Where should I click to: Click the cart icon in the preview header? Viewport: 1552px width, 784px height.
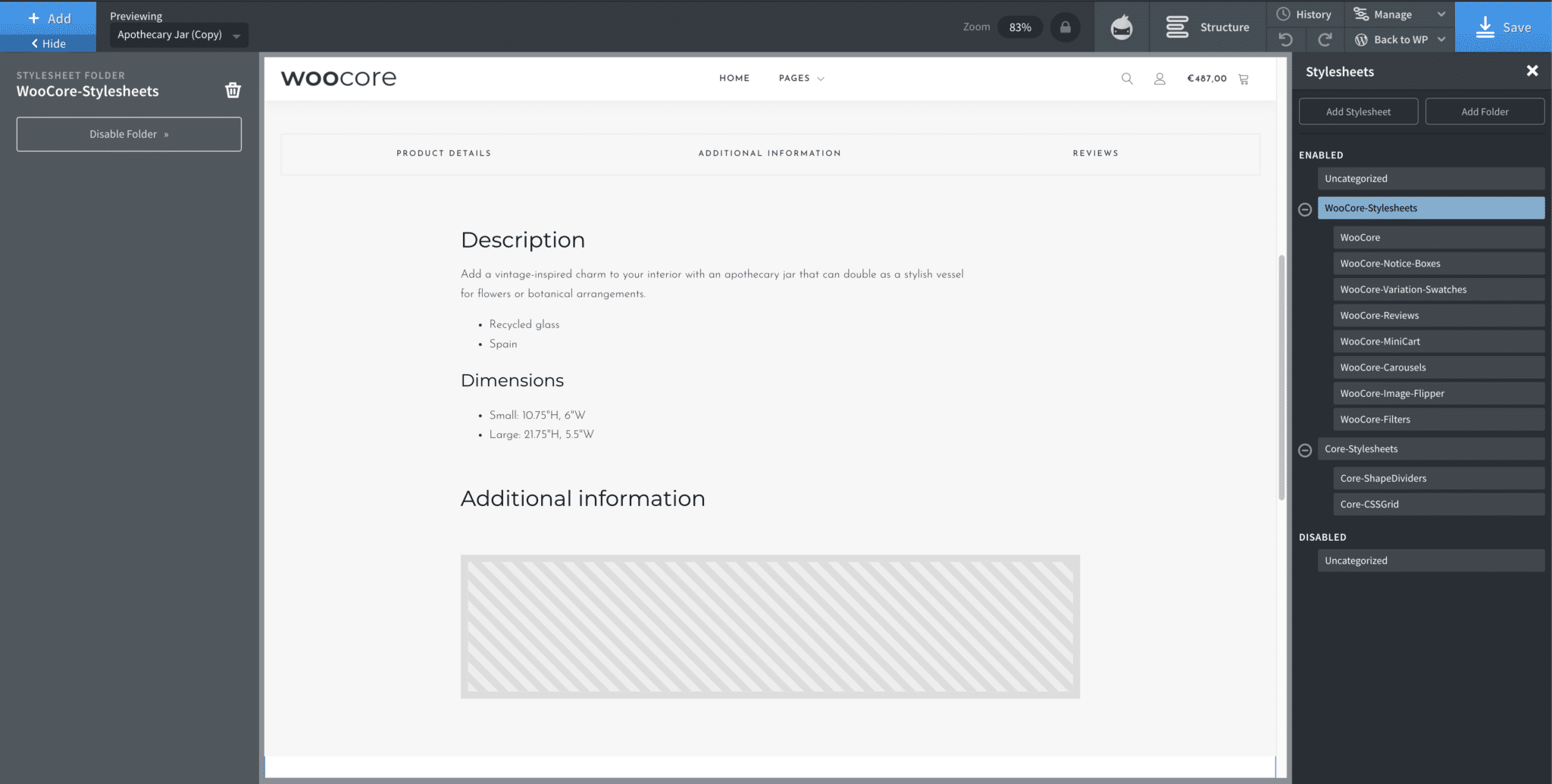1243,78
